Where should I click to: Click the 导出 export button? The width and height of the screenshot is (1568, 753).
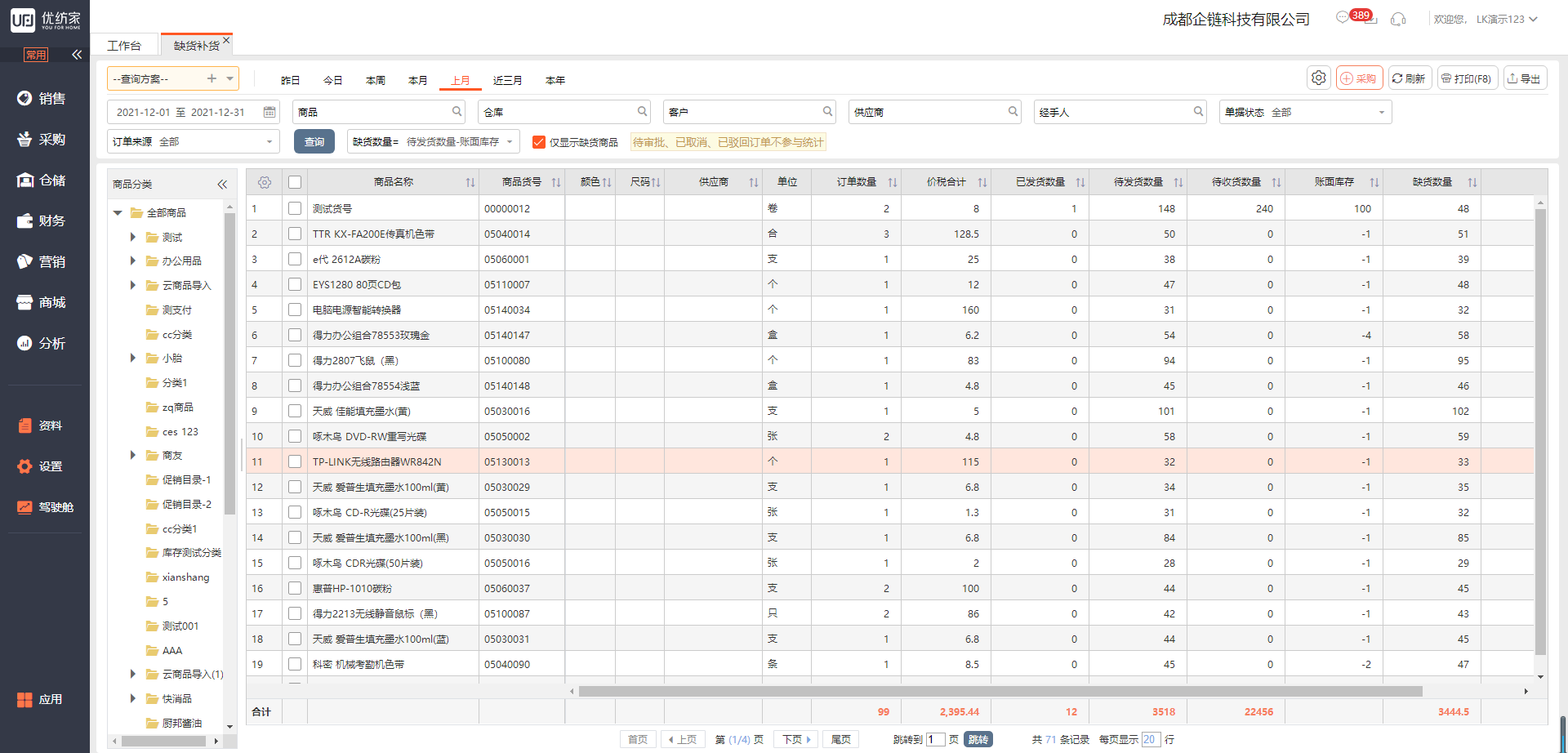(1525, 78)
